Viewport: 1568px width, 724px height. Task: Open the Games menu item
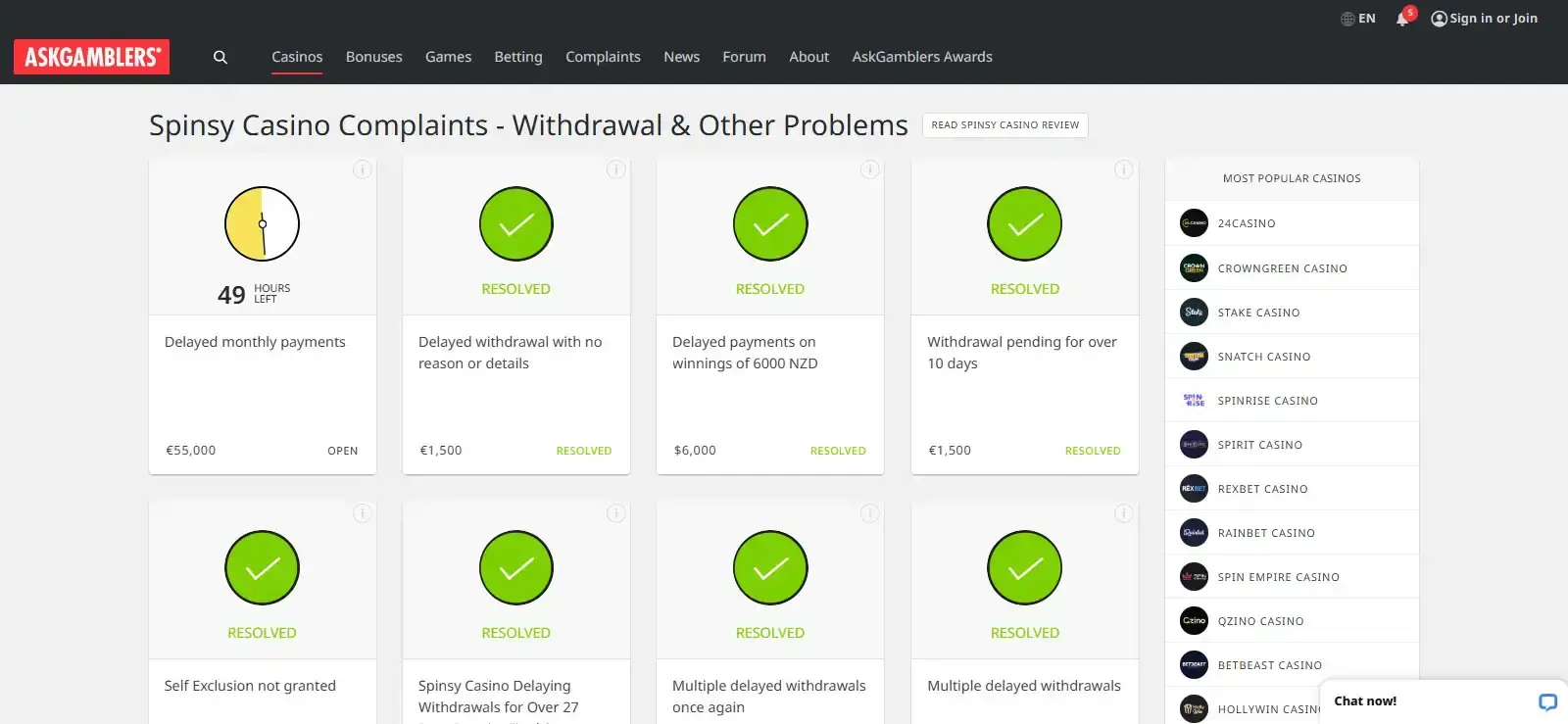click(x=448, y=57)
